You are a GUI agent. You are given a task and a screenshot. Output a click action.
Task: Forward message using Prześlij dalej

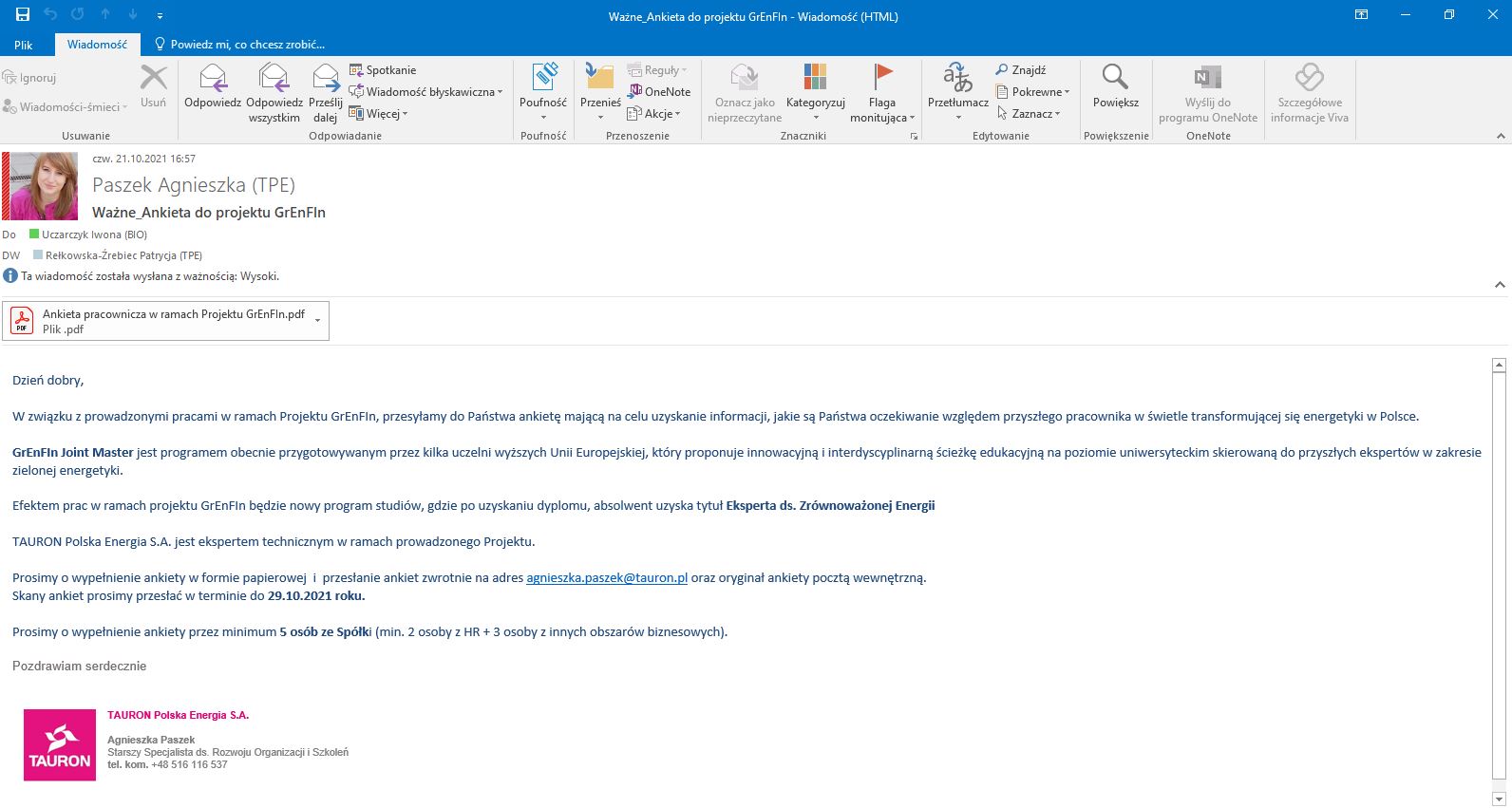point(325,93)
